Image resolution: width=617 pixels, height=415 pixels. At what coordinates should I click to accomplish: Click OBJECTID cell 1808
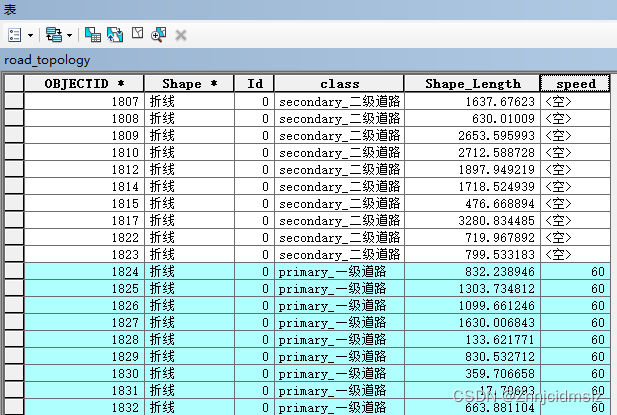tap(84, 118)
